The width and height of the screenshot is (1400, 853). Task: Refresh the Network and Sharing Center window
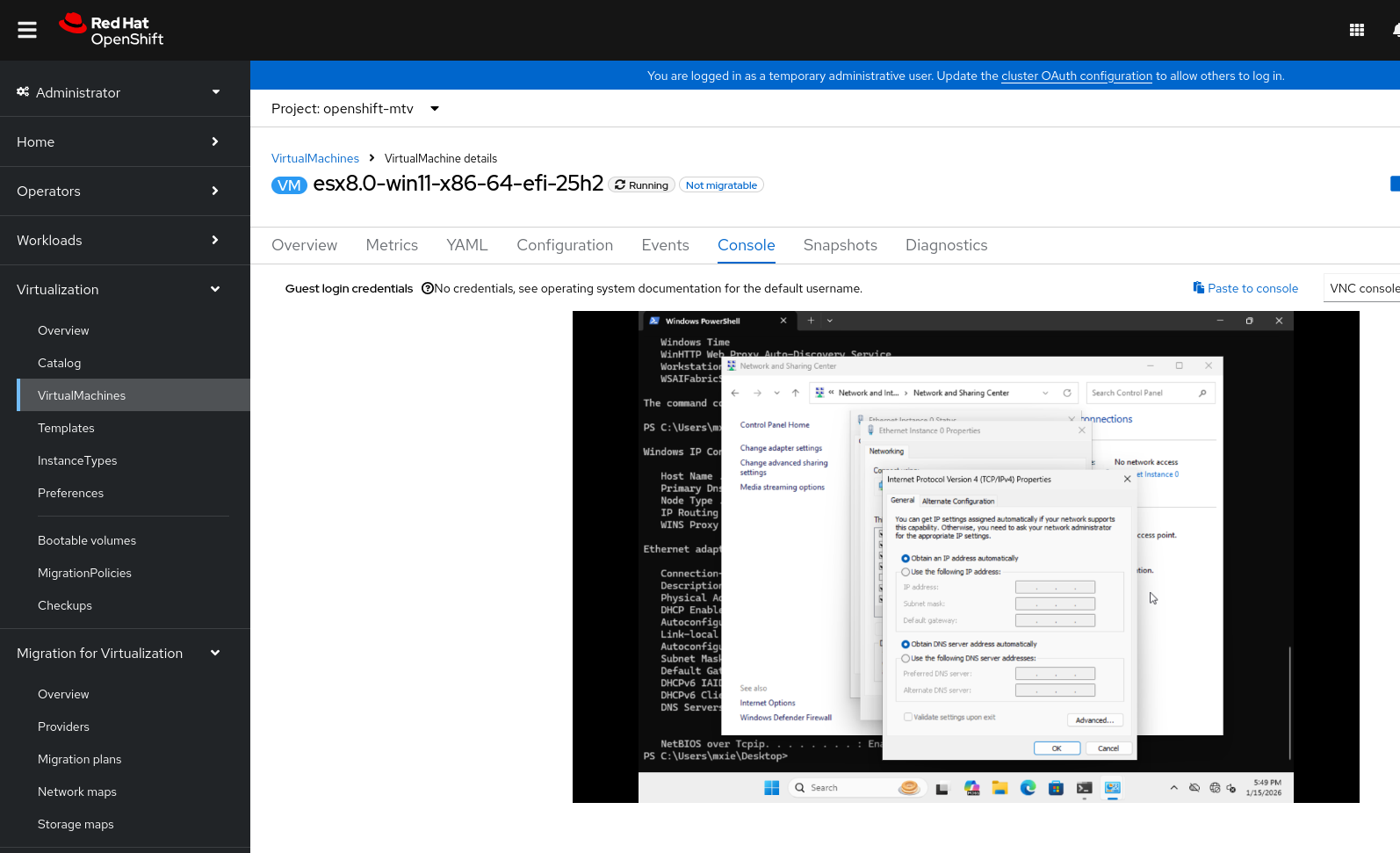[x=1067, y=394]
